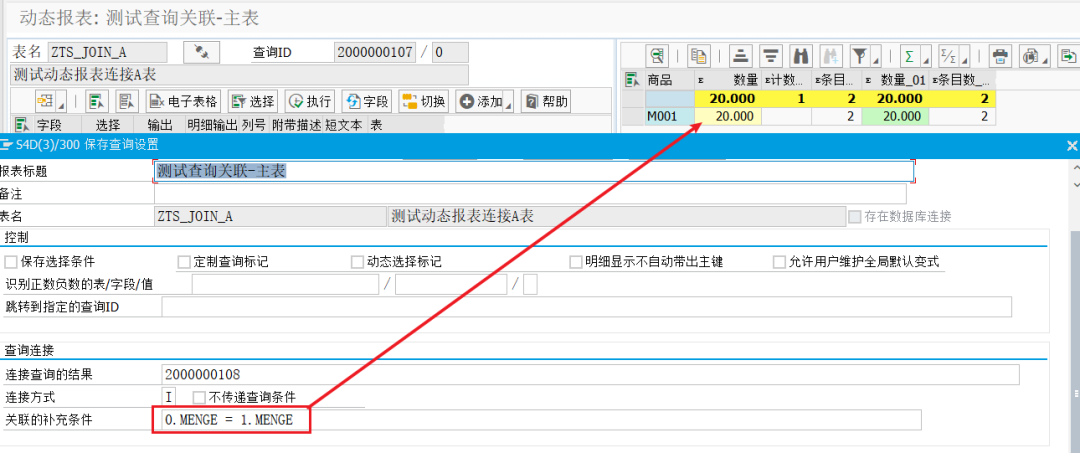This screenshot has width=1080, height=453.
Task: Click the find next binoculars icon
Action: click(x=831, y=55)
